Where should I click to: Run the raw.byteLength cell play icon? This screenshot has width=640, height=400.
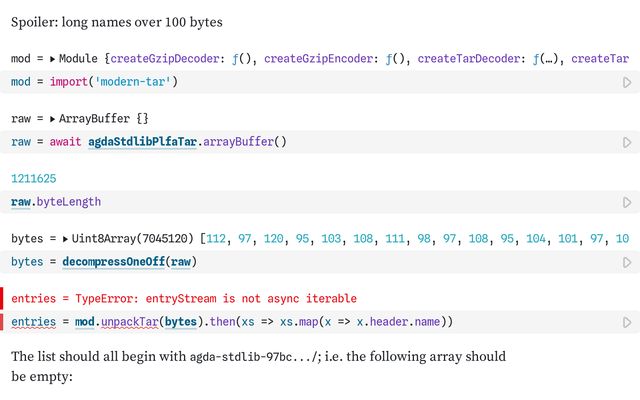[627, 202]
